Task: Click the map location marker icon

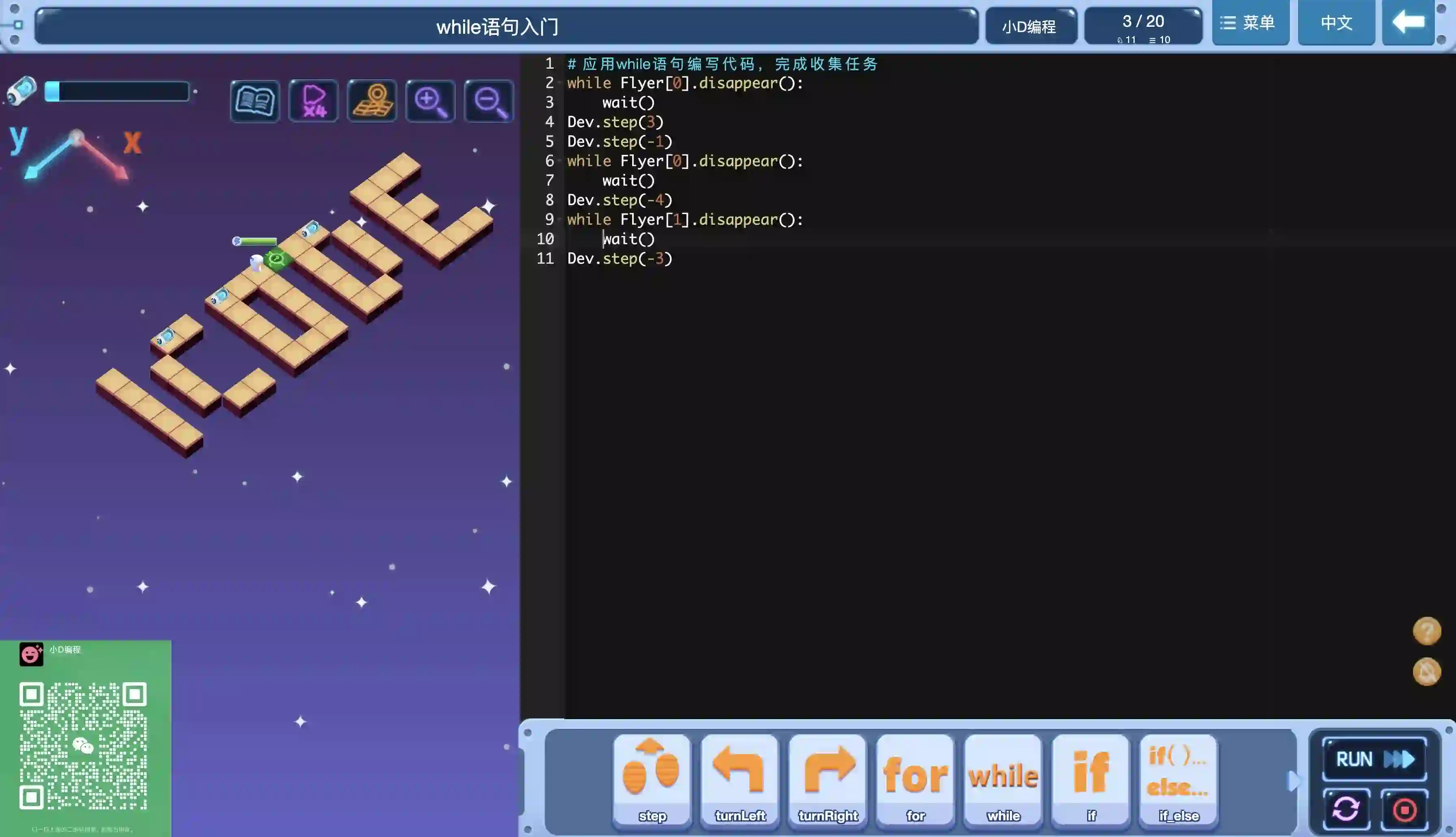Action: coord(373,101)
